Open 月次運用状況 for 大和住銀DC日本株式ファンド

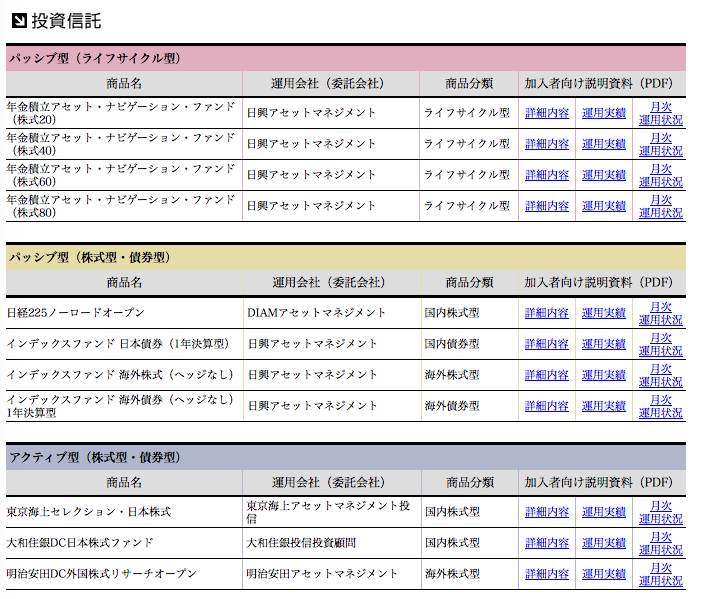pyautogui.click(x=661, y=543)
